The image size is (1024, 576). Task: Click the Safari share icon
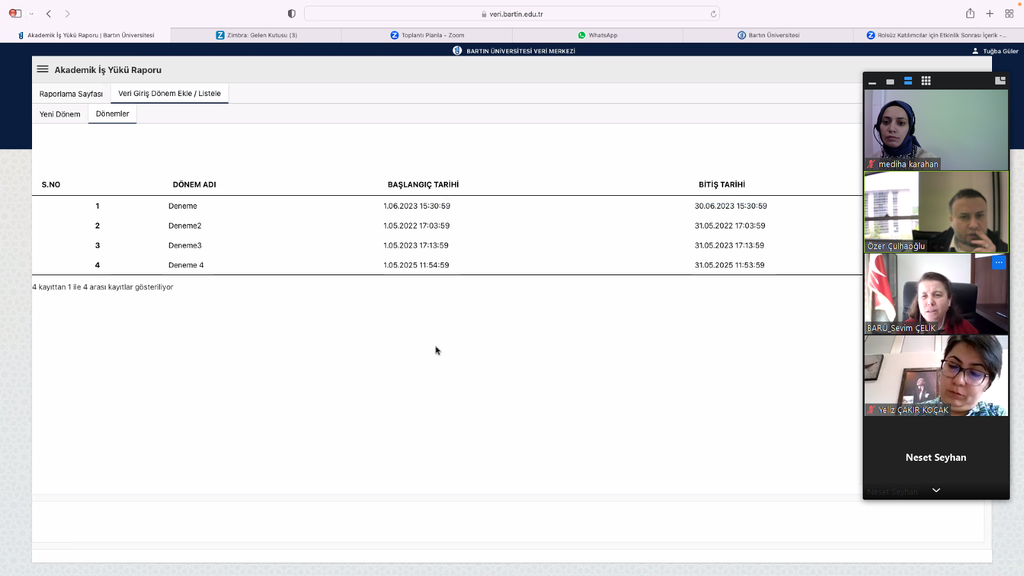click(970, 14)
